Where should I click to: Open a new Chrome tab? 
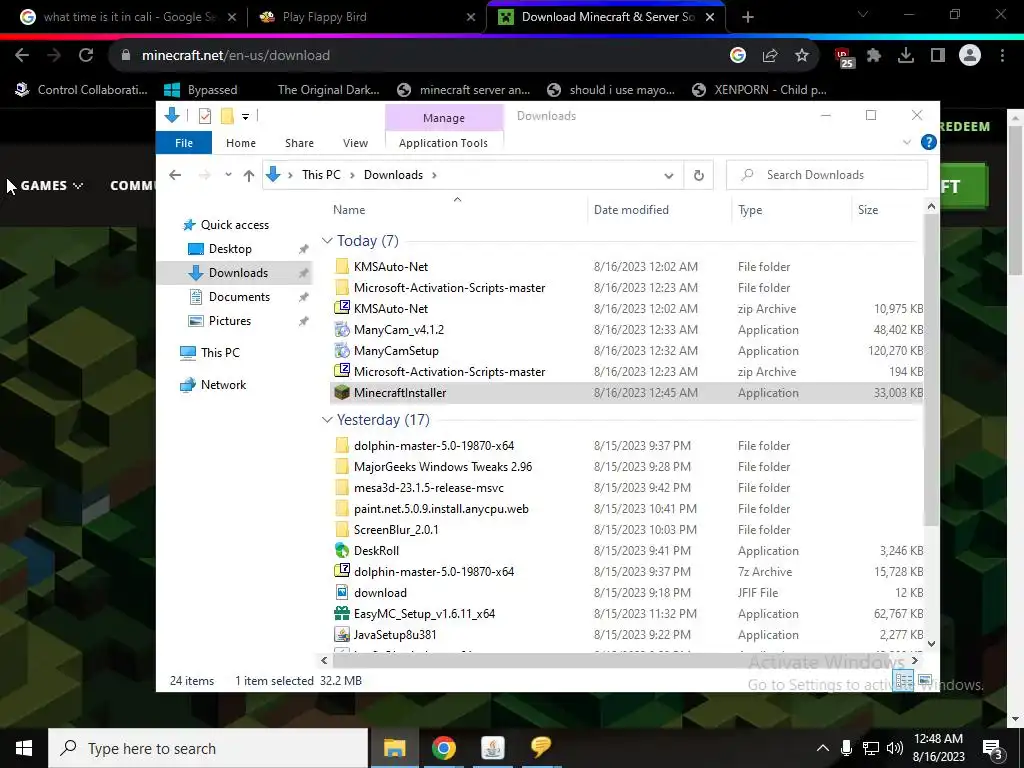click(x=748, y=17)
